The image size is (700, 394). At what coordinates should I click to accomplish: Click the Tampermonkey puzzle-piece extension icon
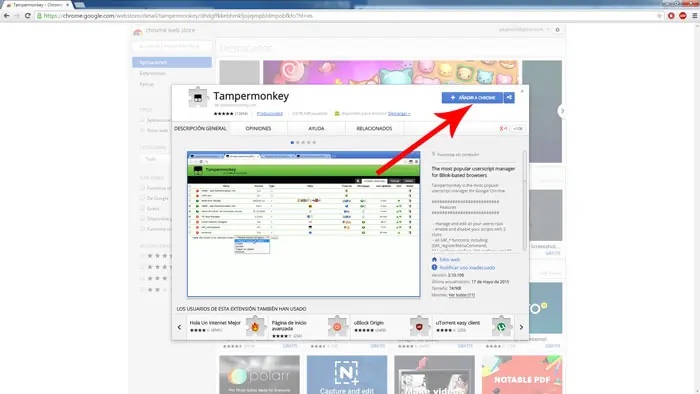tap(198, 98)
